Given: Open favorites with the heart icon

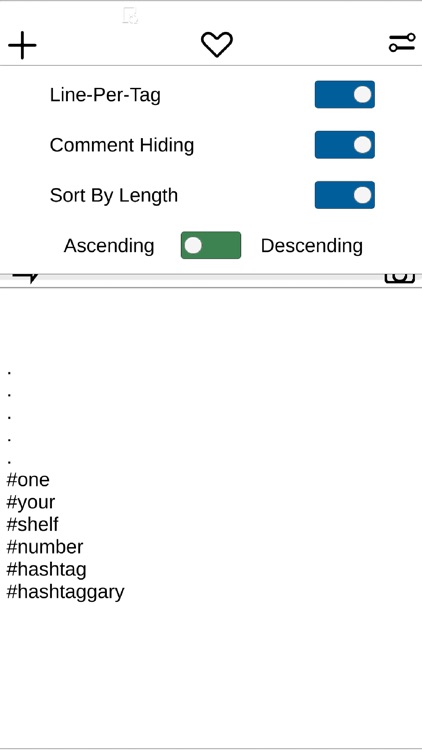Looking at the screenshot, I should point(217,44).
